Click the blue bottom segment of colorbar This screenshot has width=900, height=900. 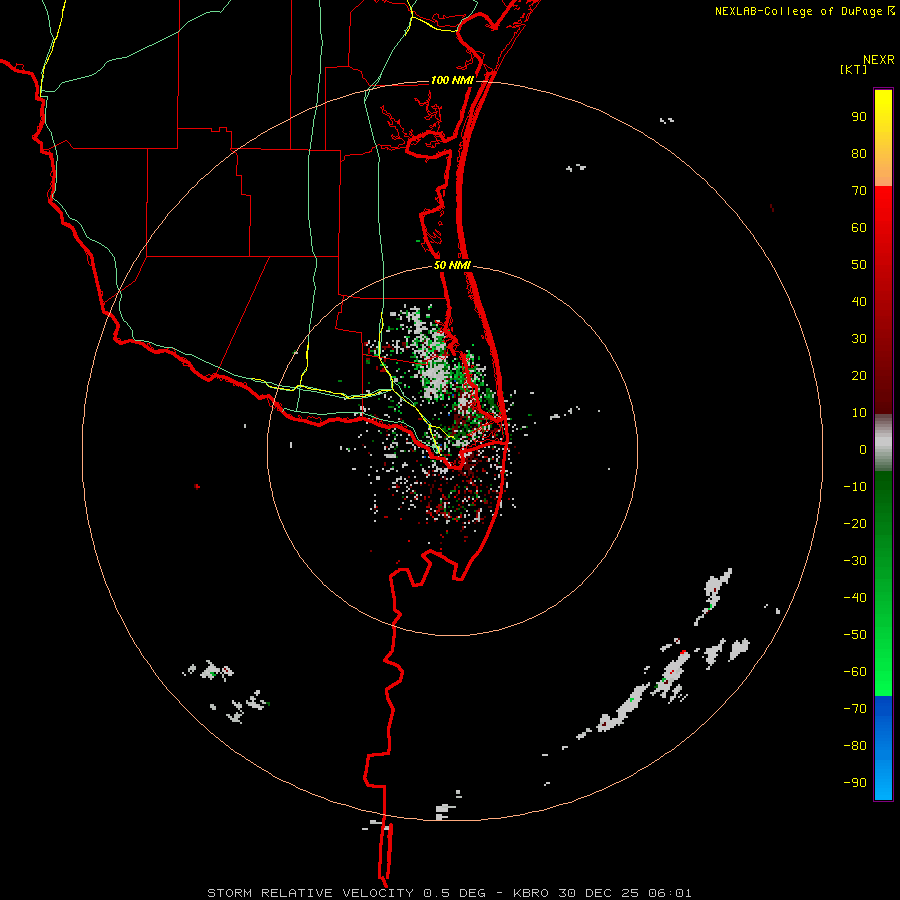click(x=883, y=748)
